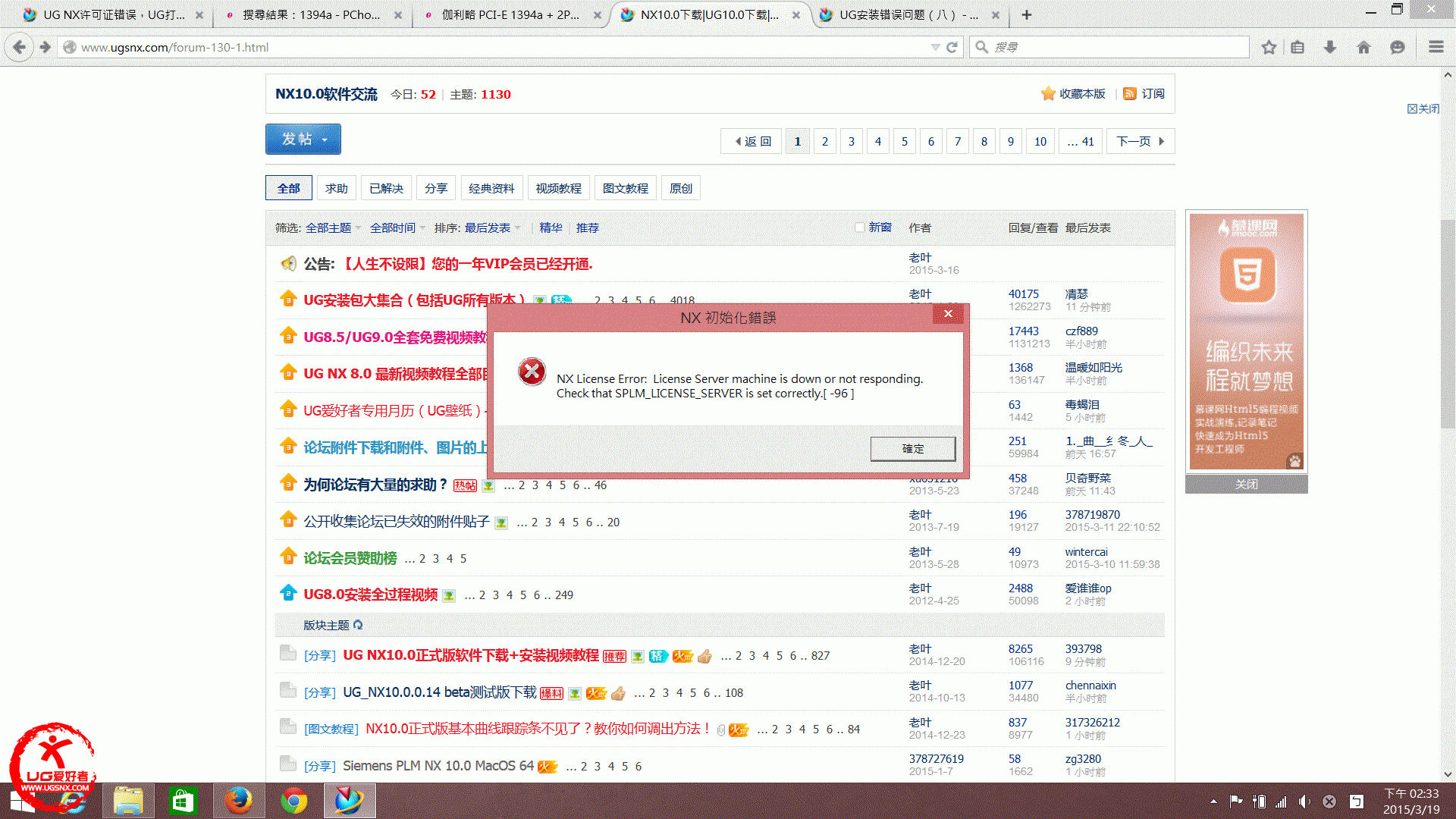This screenshot has width=1456, height=819.
Task: Open the 论坛会员赞助榜 thread
Action: (x=350, y=558)
